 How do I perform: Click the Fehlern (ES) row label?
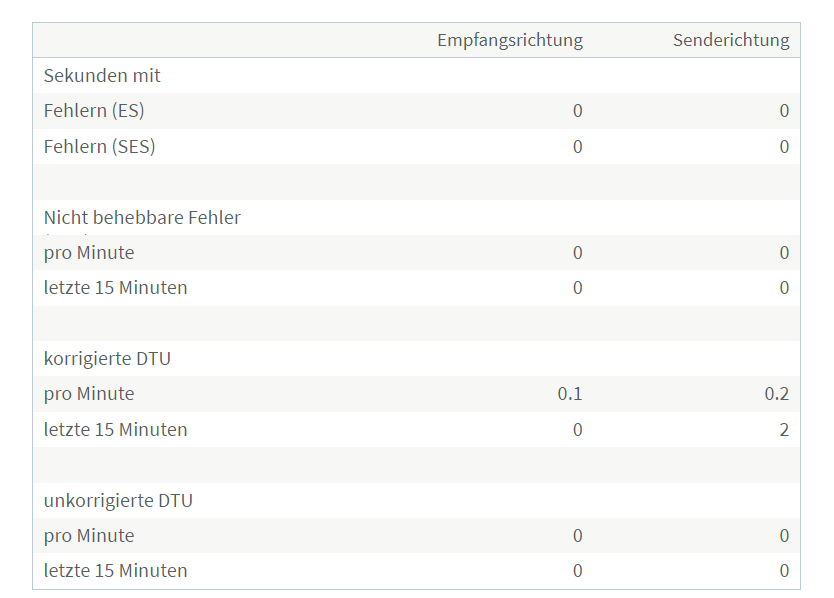point(94,111)
